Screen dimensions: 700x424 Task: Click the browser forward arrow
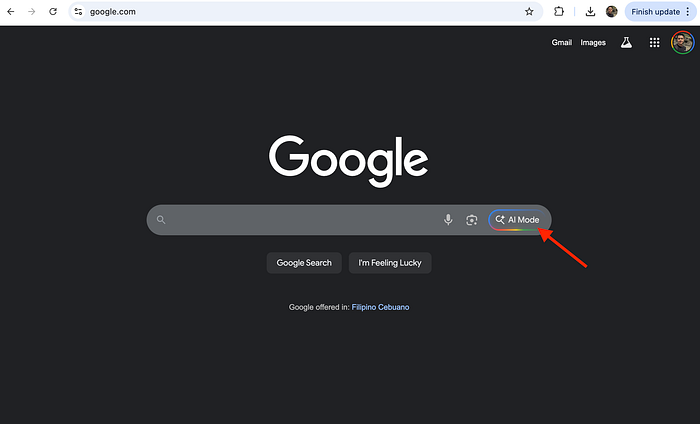coord(32,12)
